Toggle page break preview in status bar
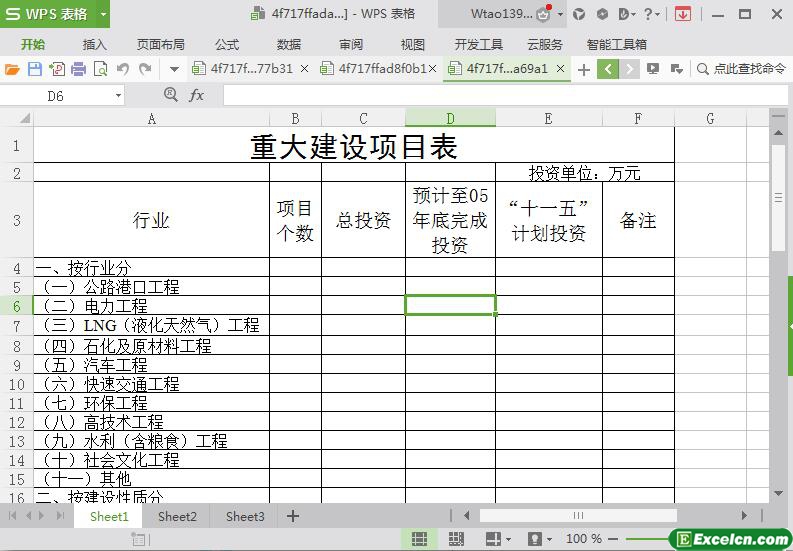Screen dimensions: 793x551 456,539
